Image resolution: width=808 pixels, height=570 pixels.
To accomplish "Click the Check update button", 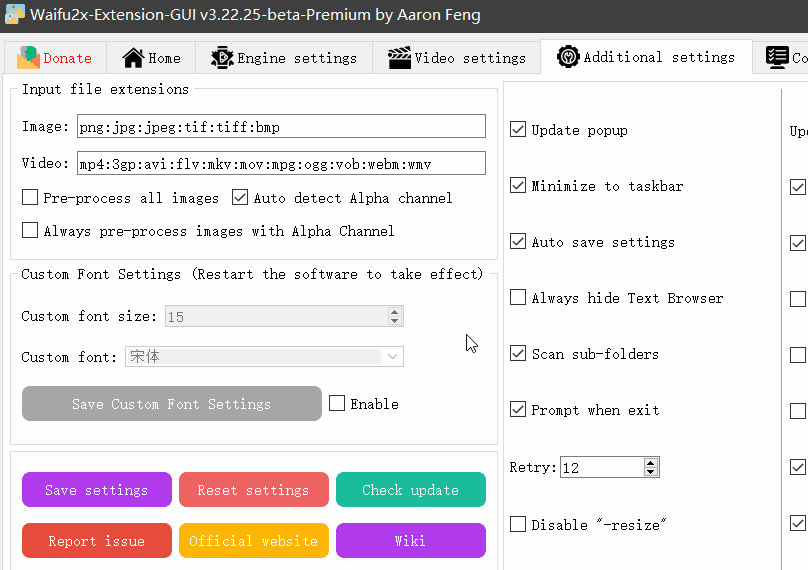I will (411, 490).
